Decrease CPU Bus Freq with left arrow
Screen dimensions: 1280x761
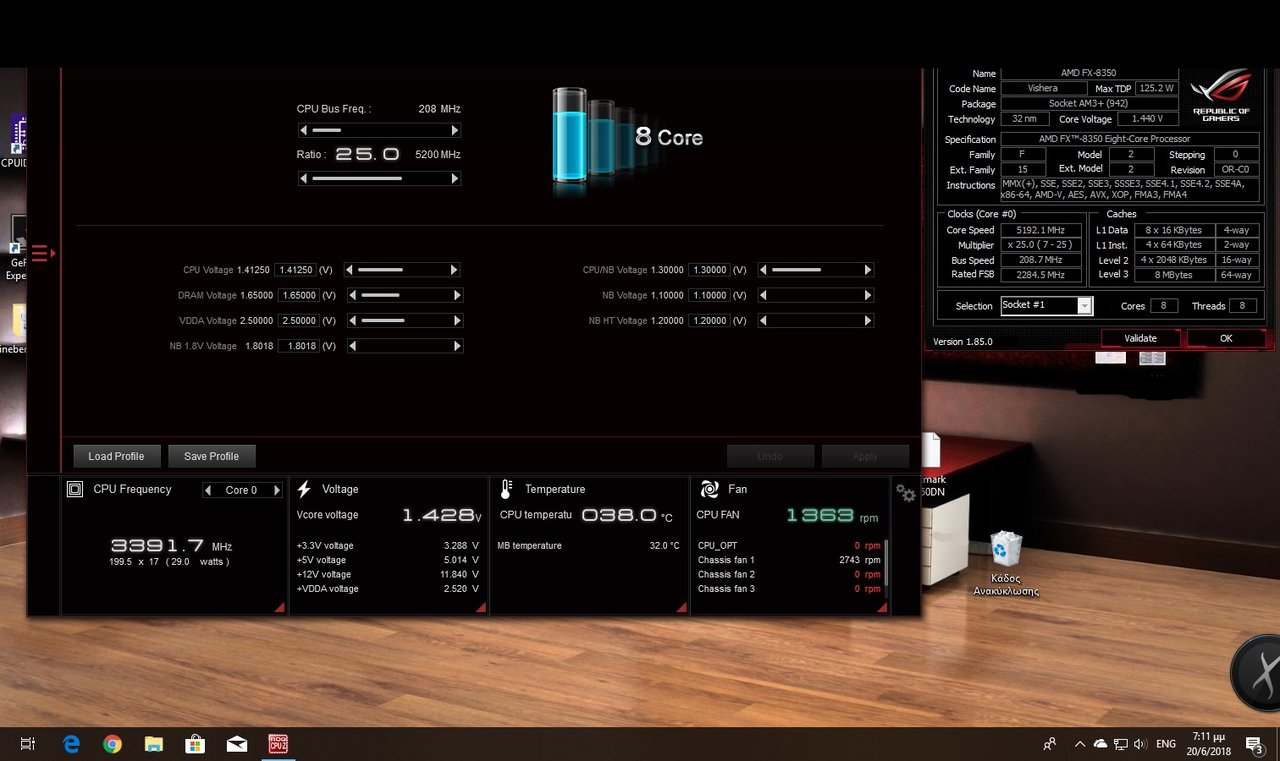(304, 130)
